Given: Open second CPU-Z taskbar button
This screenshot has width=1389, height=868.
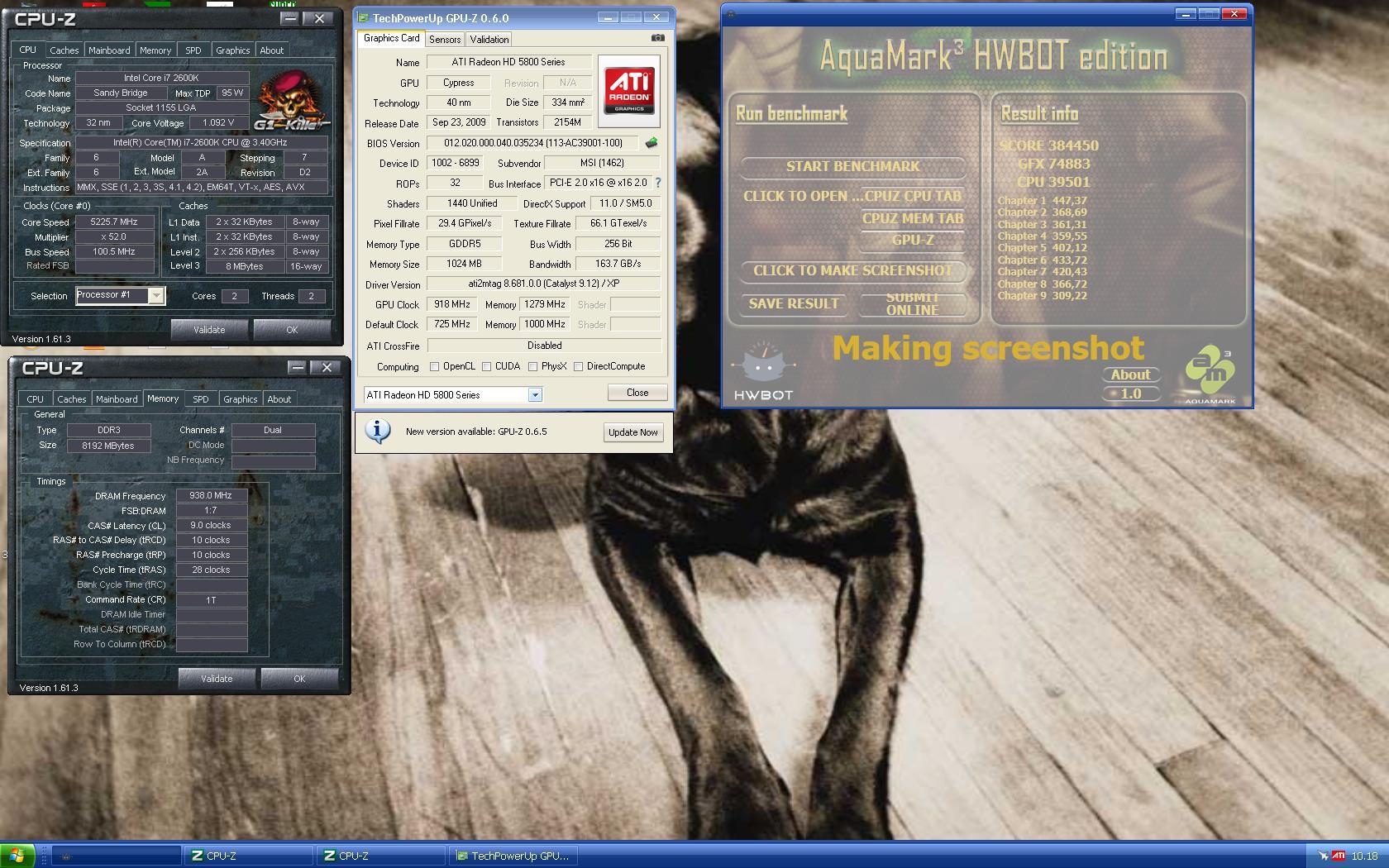Looking at the screenshot, I should pos(381,856).
